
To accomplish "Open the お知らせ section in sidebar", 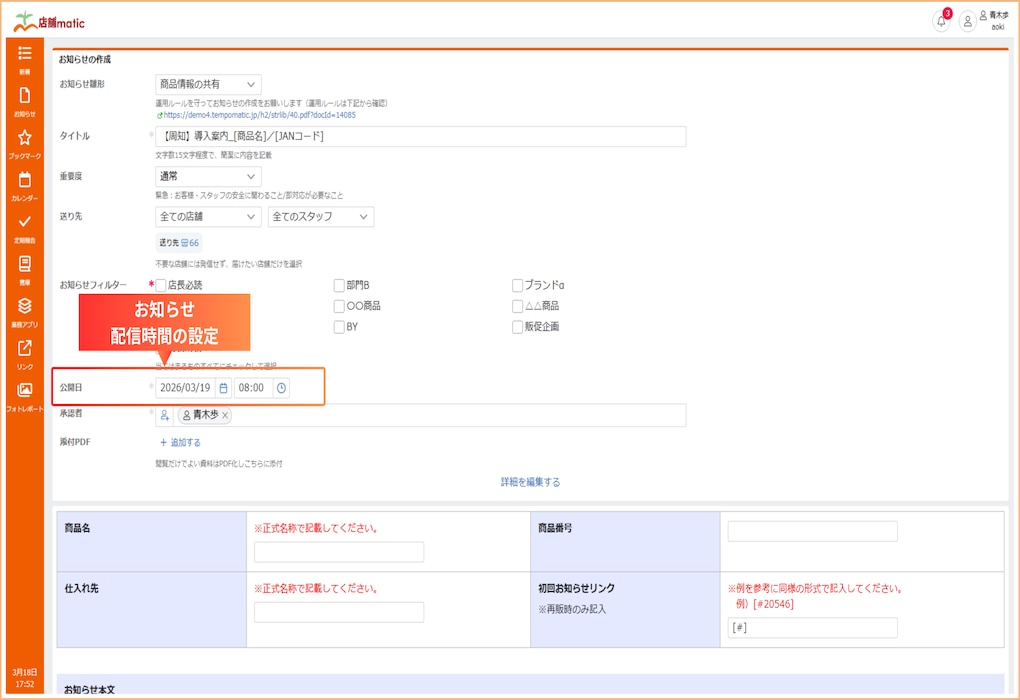I will coord(24,101).
